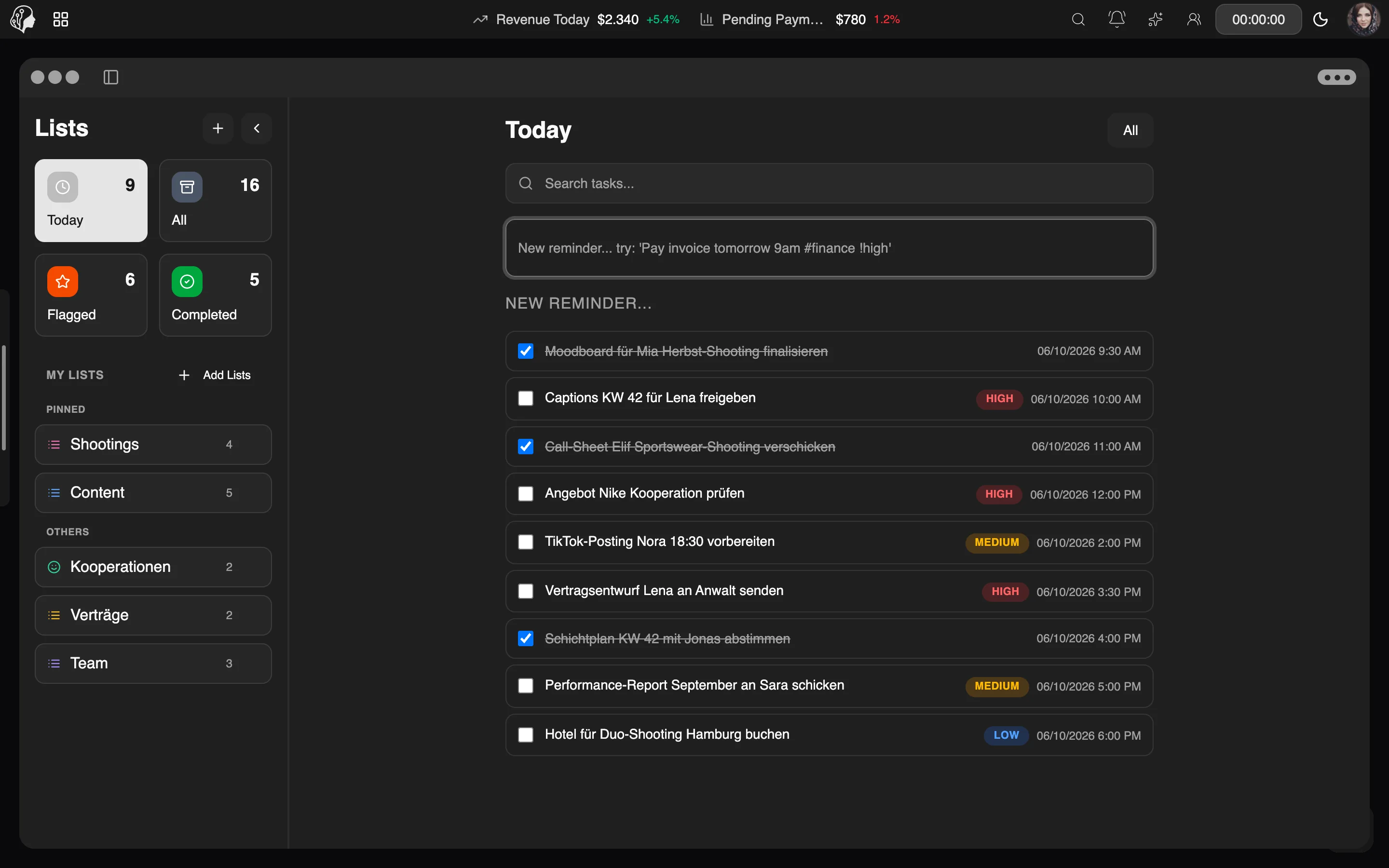Click the sparkles AI icon
This screenshot has height=868, width=1389.
point(1156,19)
